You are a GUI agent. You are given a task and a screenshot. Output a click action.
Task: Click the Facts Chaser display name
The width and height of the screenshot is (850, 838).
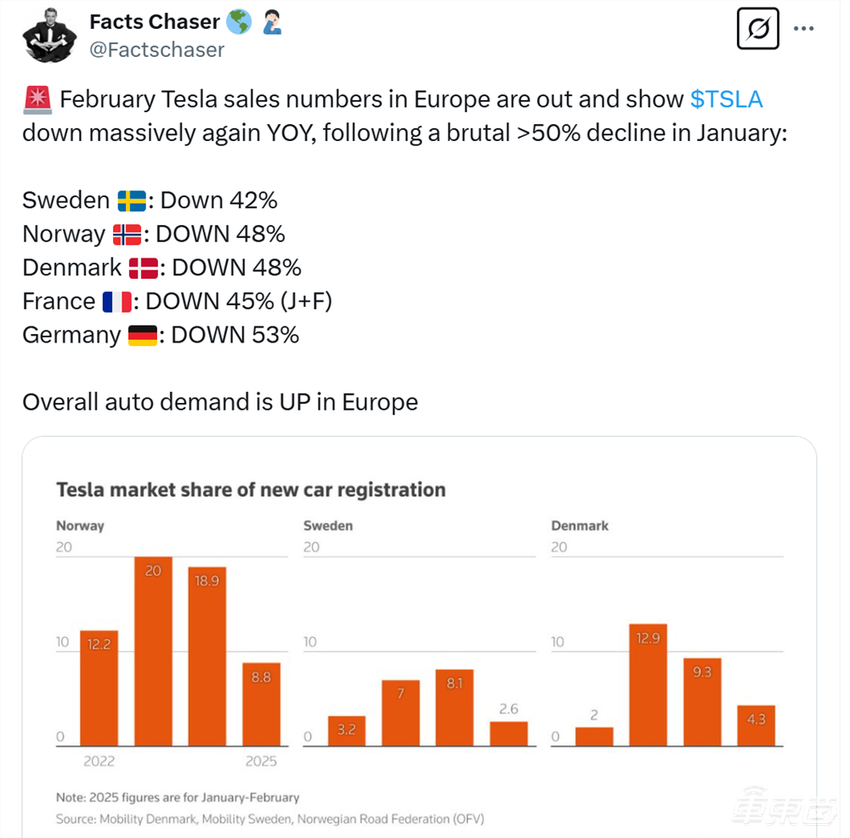tap(153, 21)
